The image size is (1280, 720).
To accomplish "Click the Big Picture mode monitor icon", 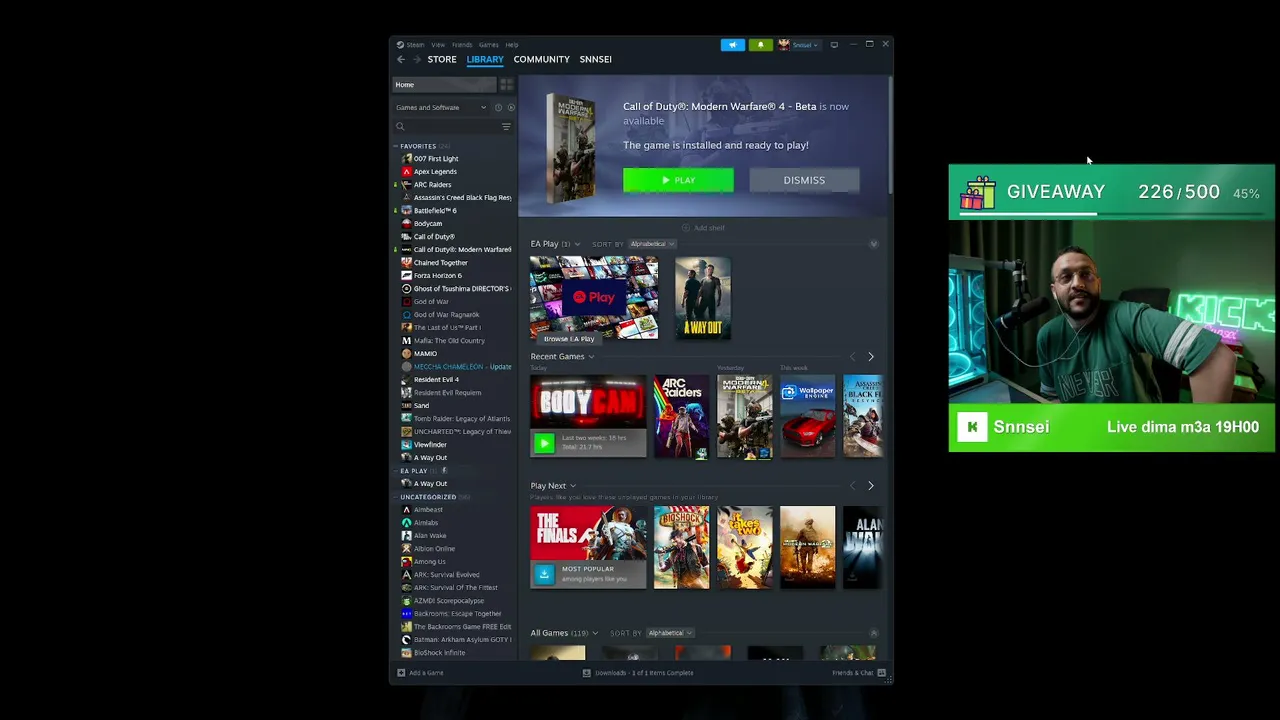I will point(834,45).
